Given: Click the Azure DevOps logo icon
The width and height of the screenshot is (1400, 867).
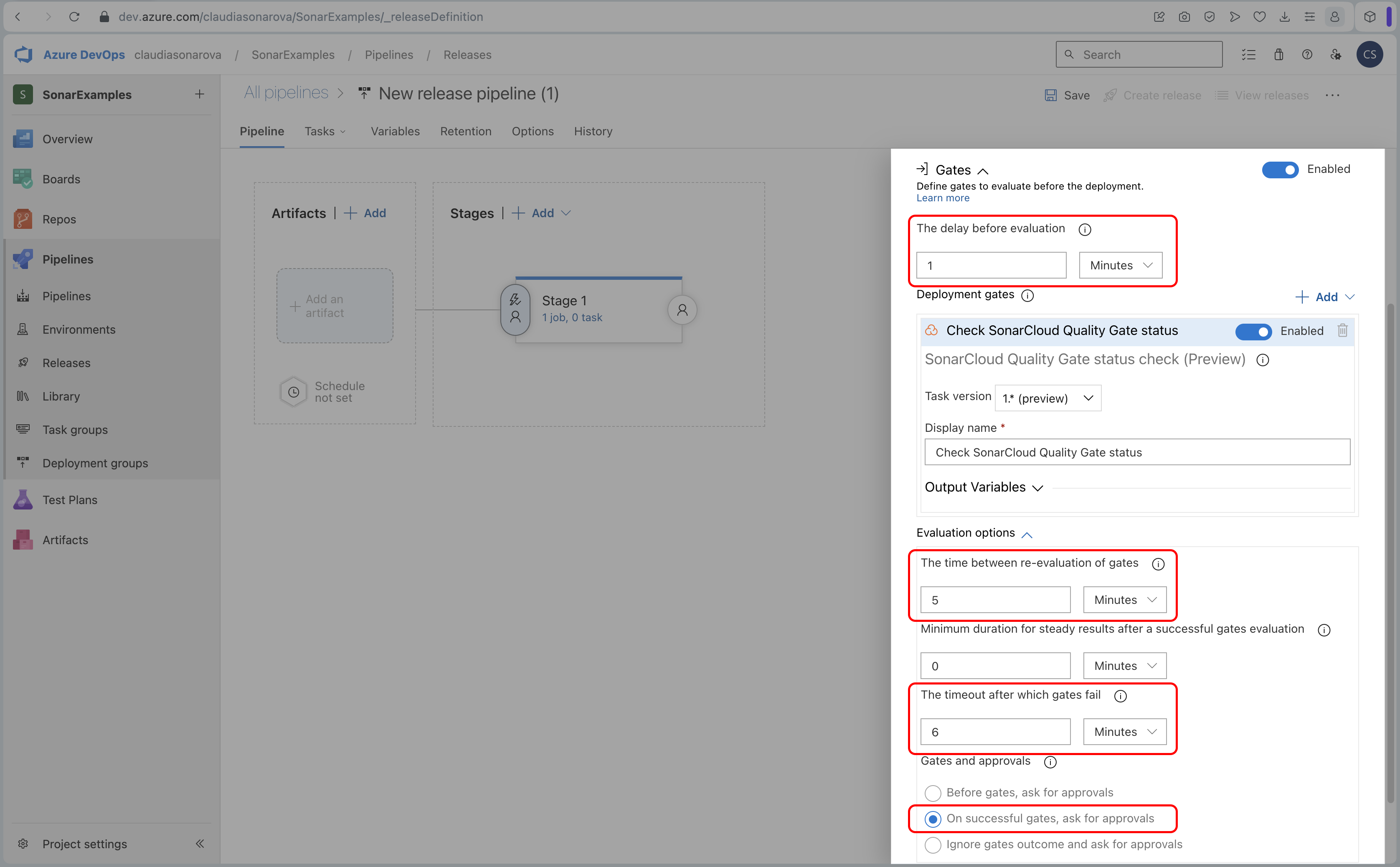Looking at the screenshot, I should (x=23, y=54).
